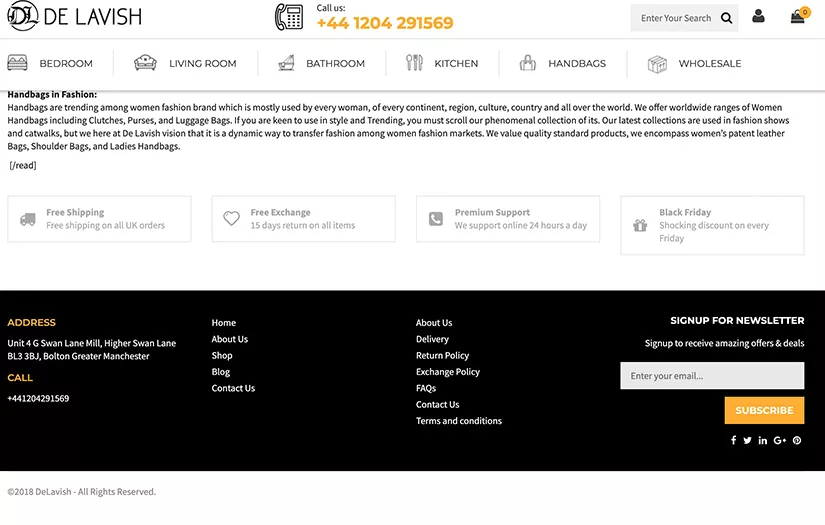Screen dimensions: 825x525
Task: Open the Google Plus icon in the footer
Action: 780,440
